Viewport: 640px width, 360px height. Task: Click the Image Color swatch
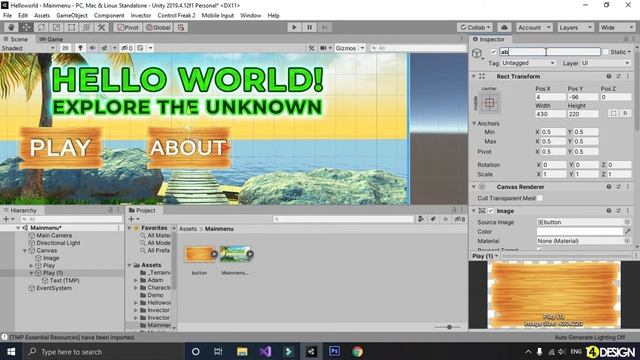point(580,231)
